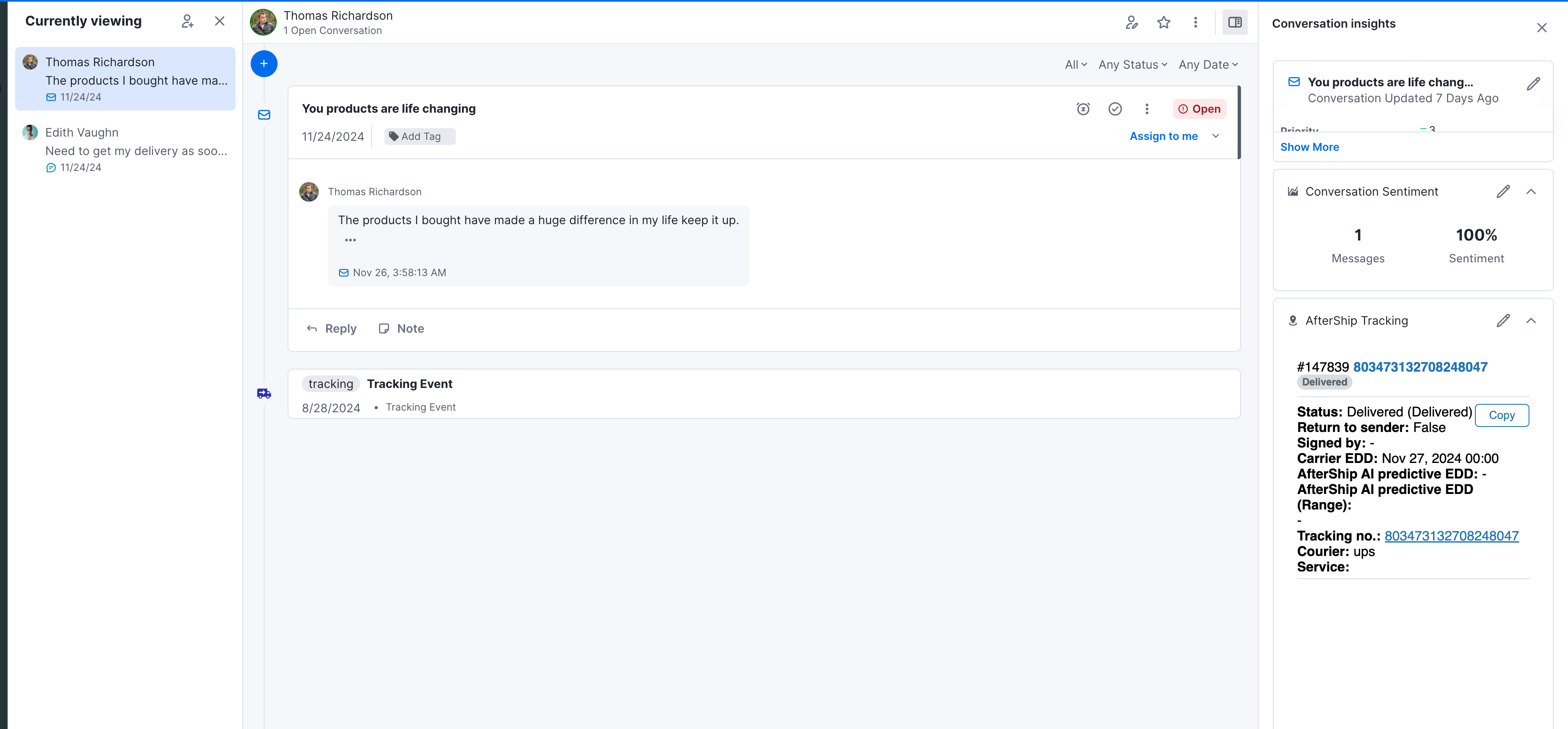Copy the delivery status with the Copy button
The width and height of the screenshot is (1568, 729).
tap(1502, 415)
